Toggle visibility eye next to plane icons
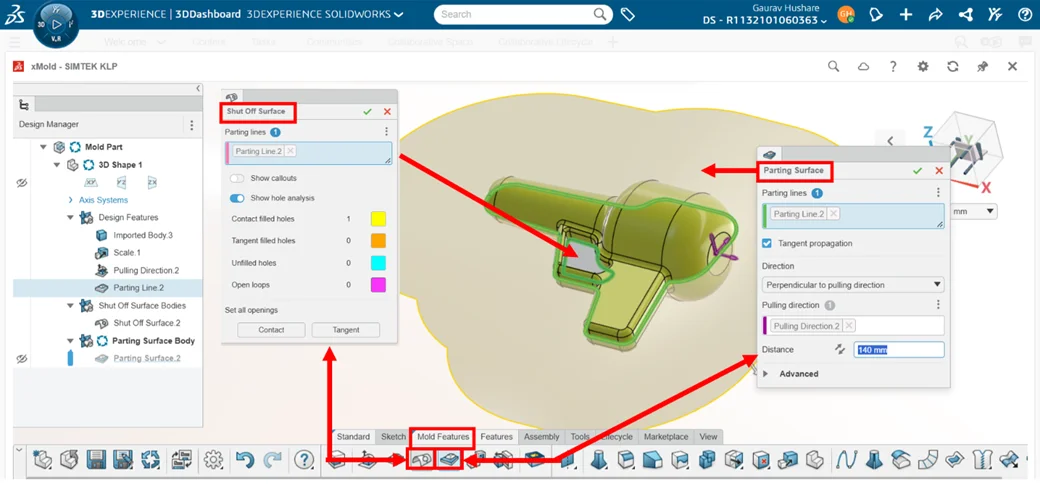This screenshot has height=484, width=1040. tap(21, 183)
